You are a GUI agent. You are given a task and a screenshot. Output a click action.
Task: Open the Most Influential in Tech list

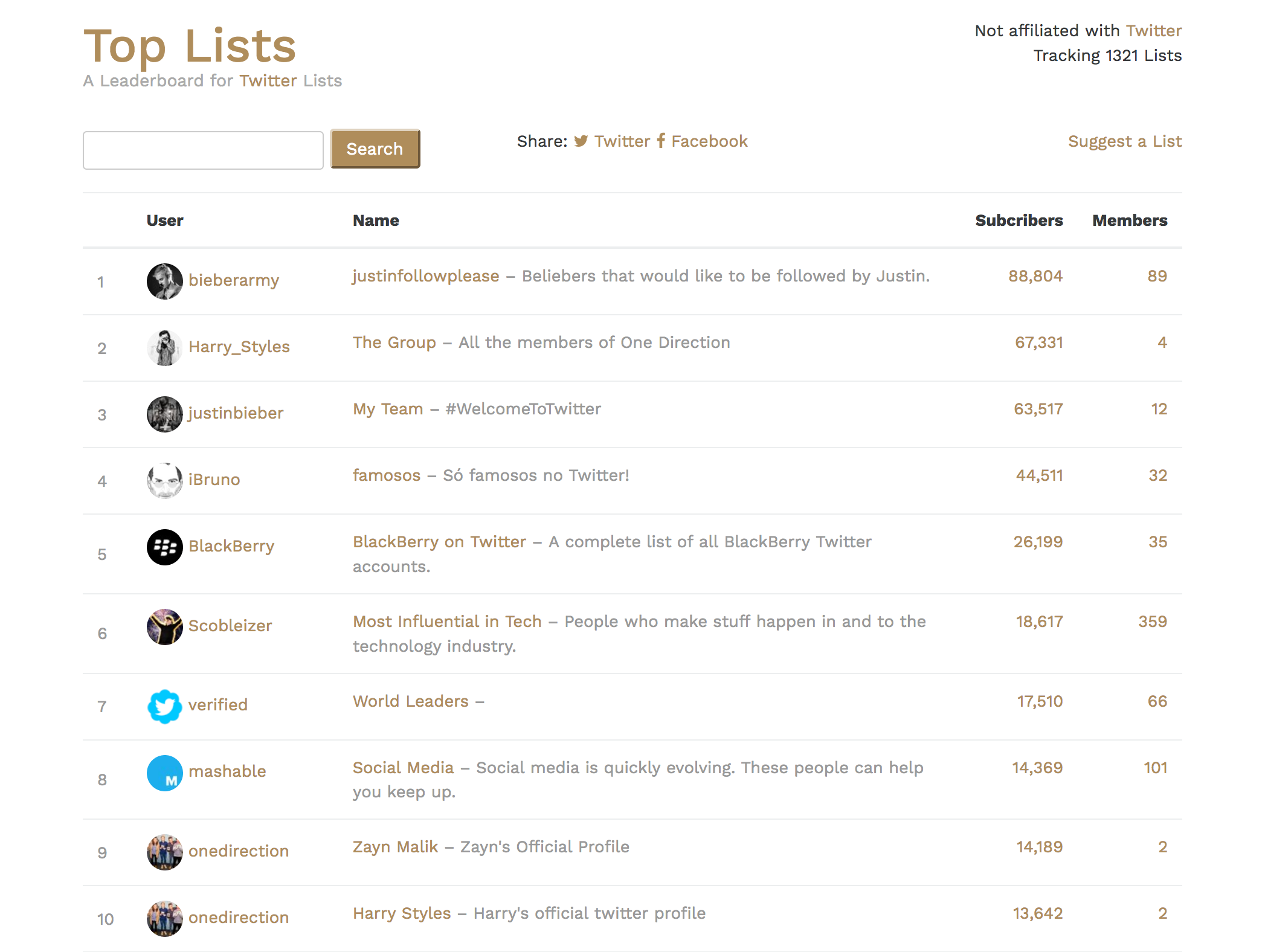click(x=447, y=622)
